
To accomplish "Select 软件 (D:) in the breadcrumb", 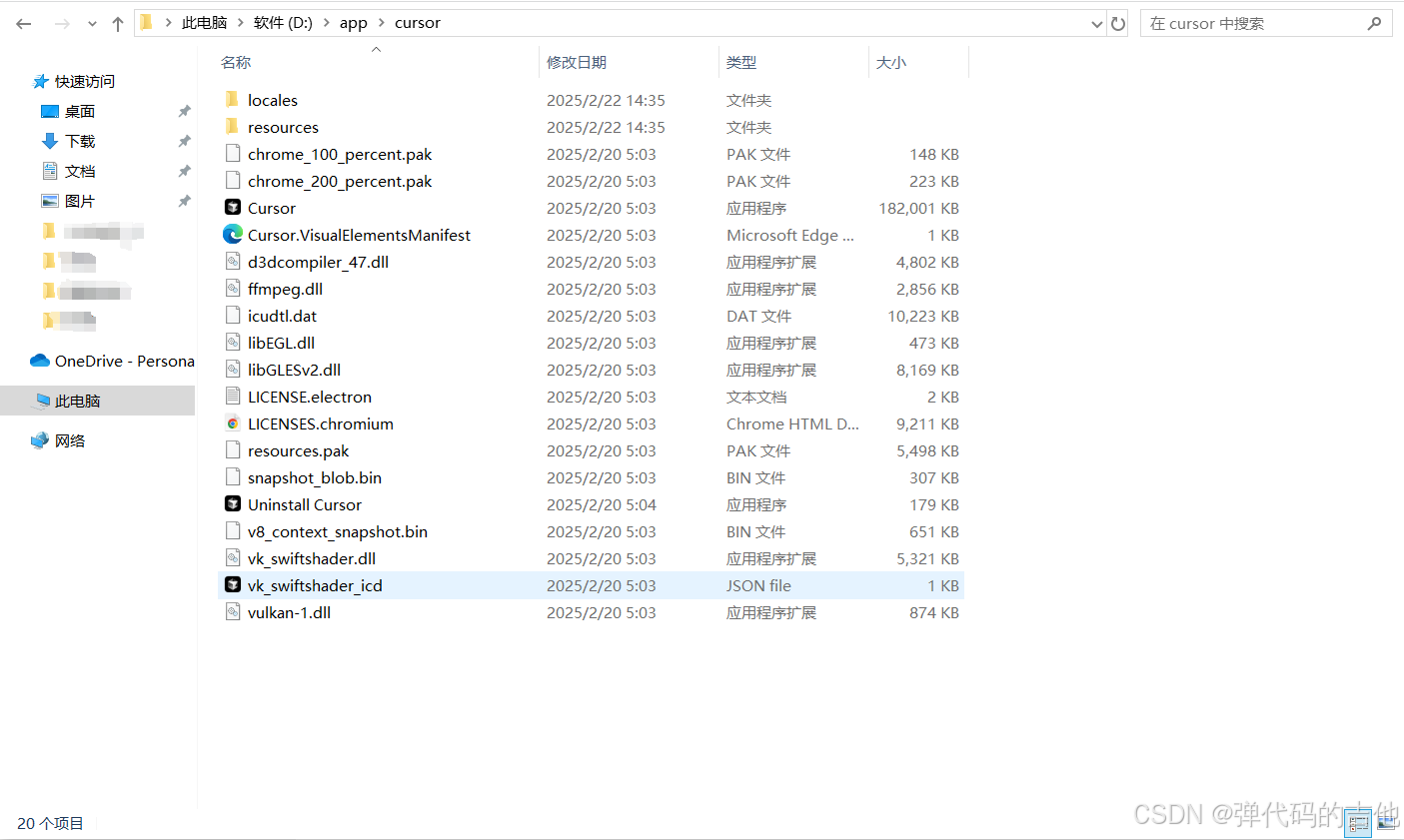I will [283, 23].
